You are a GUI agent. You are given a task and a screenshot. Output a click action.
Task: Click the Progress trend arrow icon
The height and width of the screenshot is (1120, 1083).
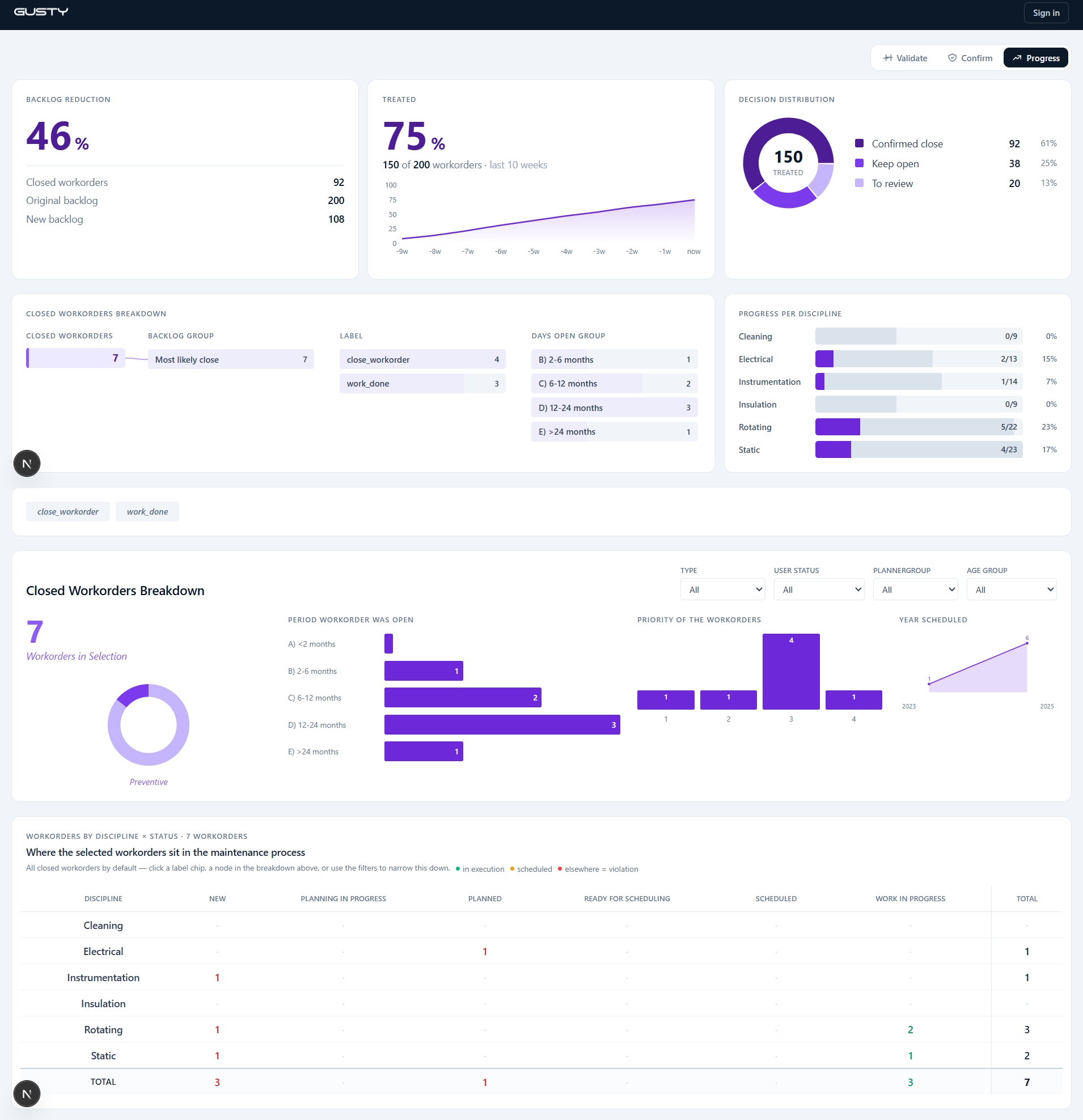[1017, 58]
